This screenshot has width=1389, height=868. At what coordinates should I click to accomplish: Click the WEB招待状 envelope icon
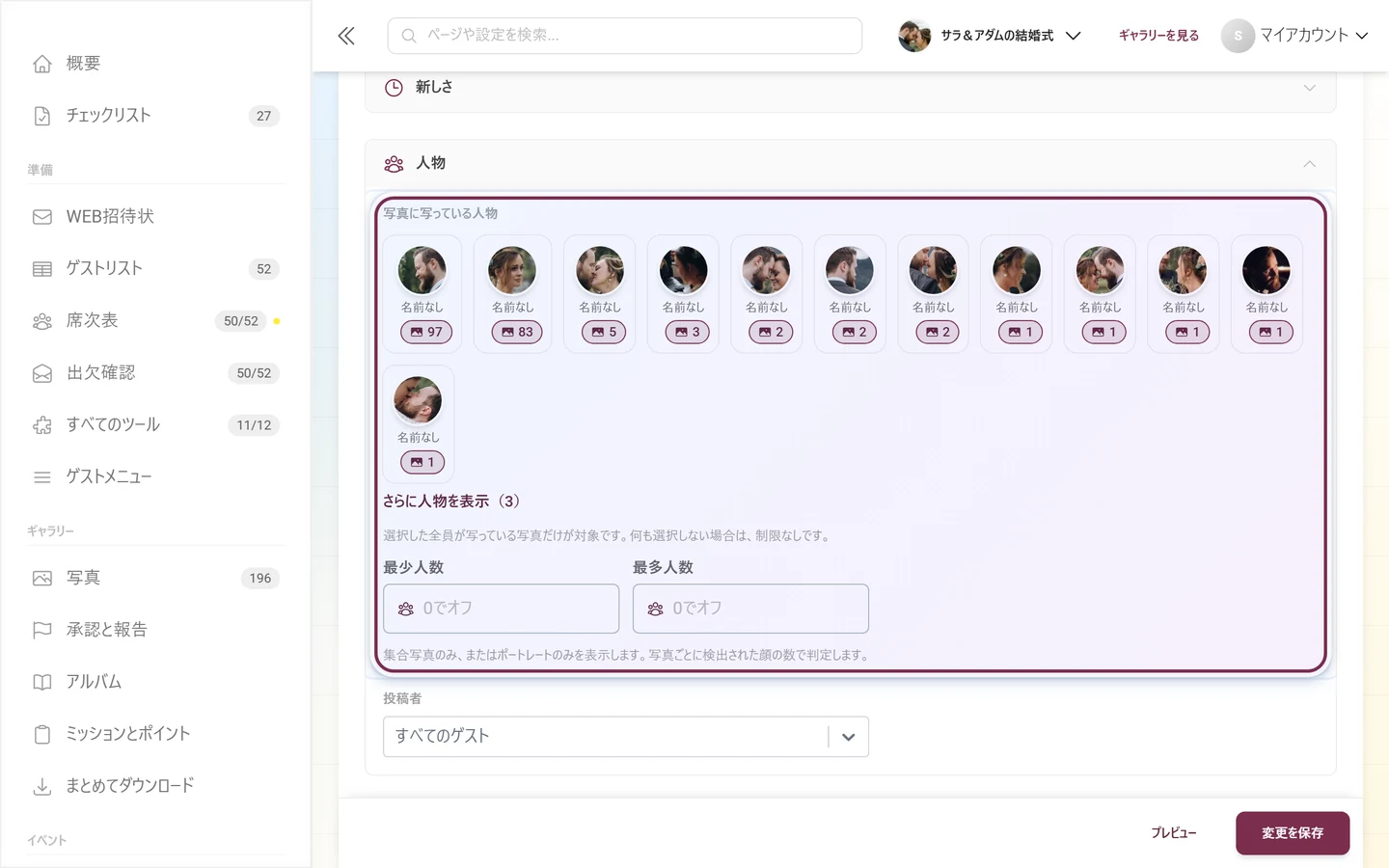[x=42, y=217]
